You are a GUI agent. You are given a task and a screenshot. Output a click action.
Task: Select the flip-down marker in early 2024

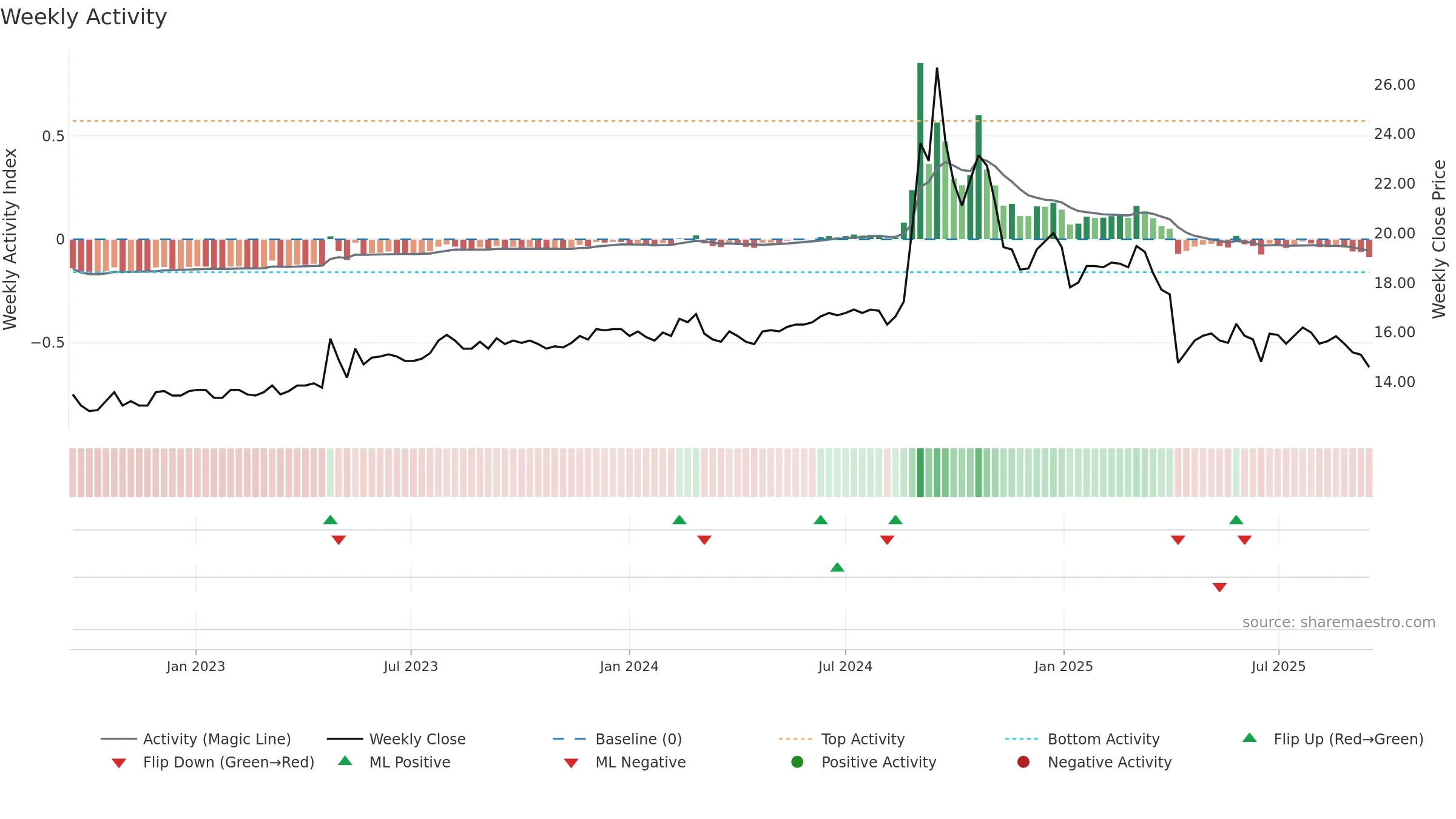point(704,540)
